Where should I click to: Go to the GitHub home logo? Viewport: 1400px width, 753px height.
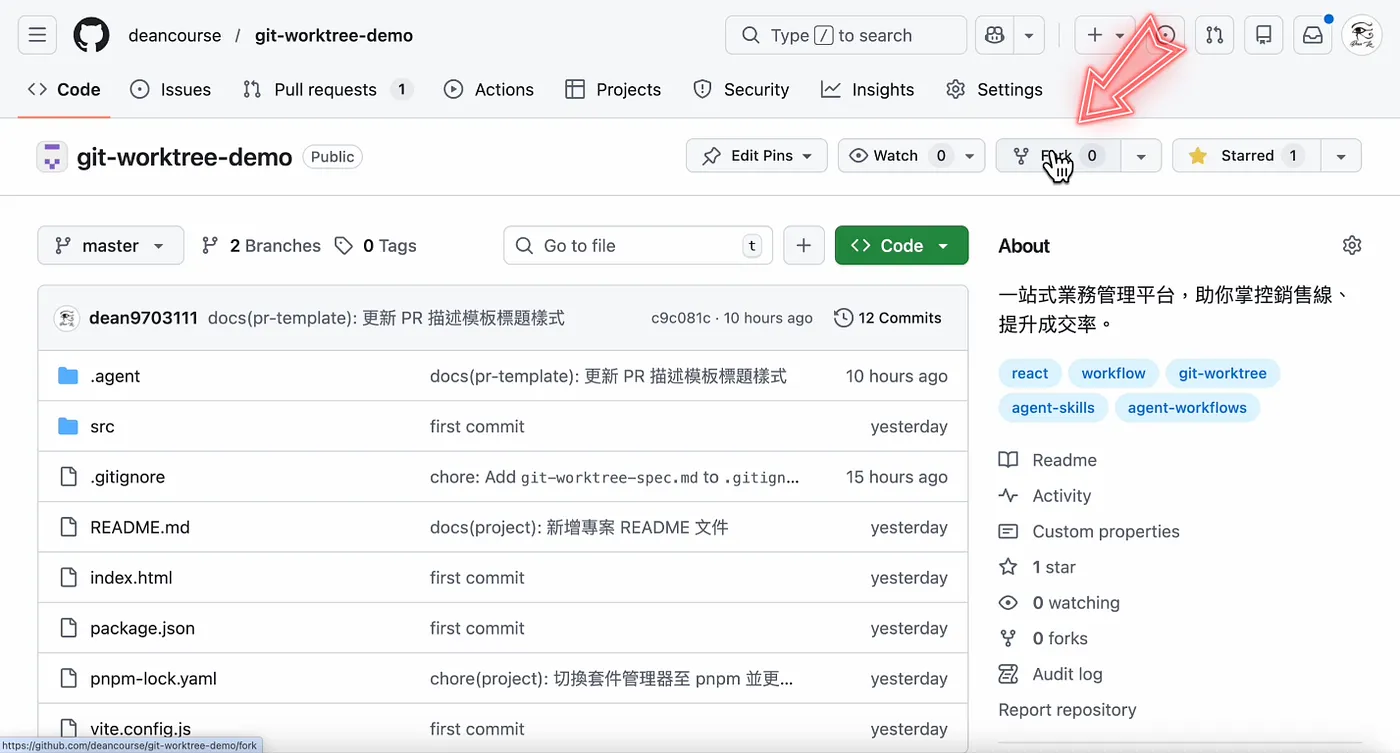[x=92, y=36]
